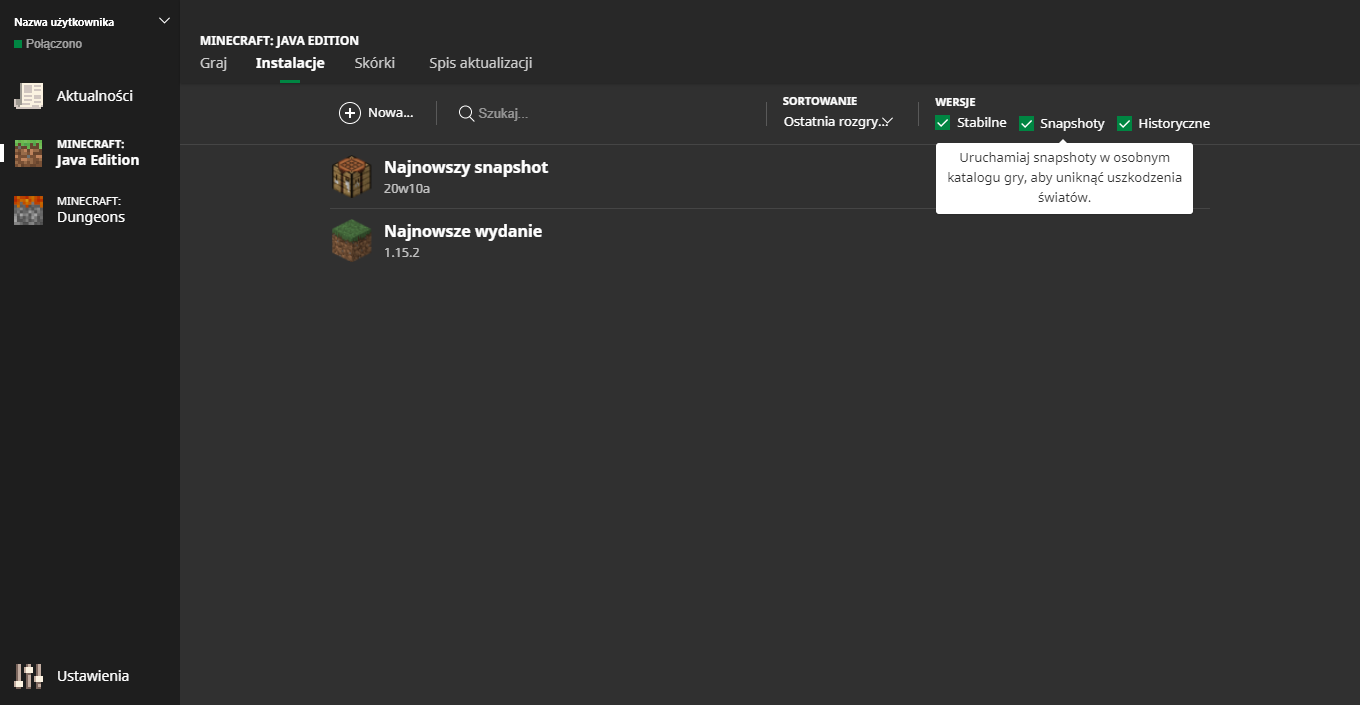Click the grass block icon of latest release
This screenshot has height=705, width=1360.
click(351, 241)
